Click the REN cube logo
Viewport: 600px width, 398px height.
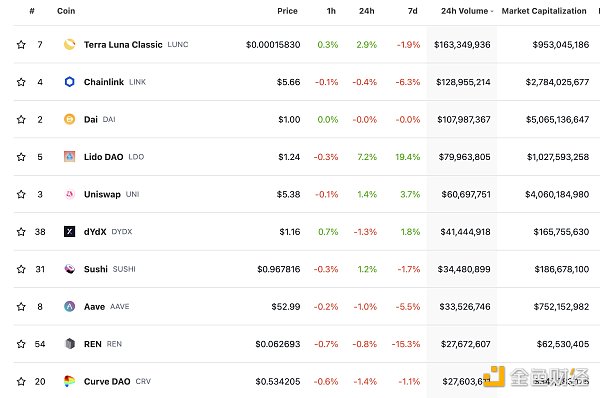(69, 344)
